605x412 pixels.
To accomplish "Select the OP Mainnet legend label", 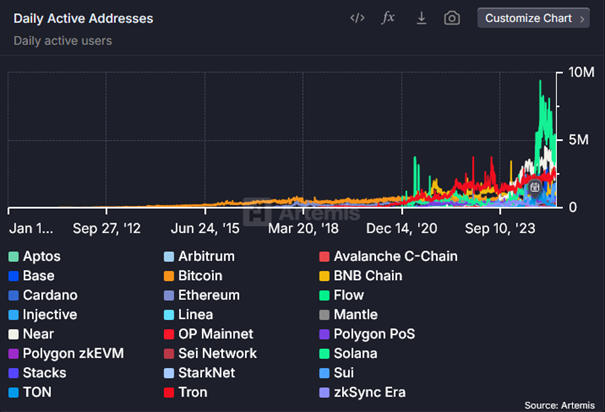I will click(216, 334).
